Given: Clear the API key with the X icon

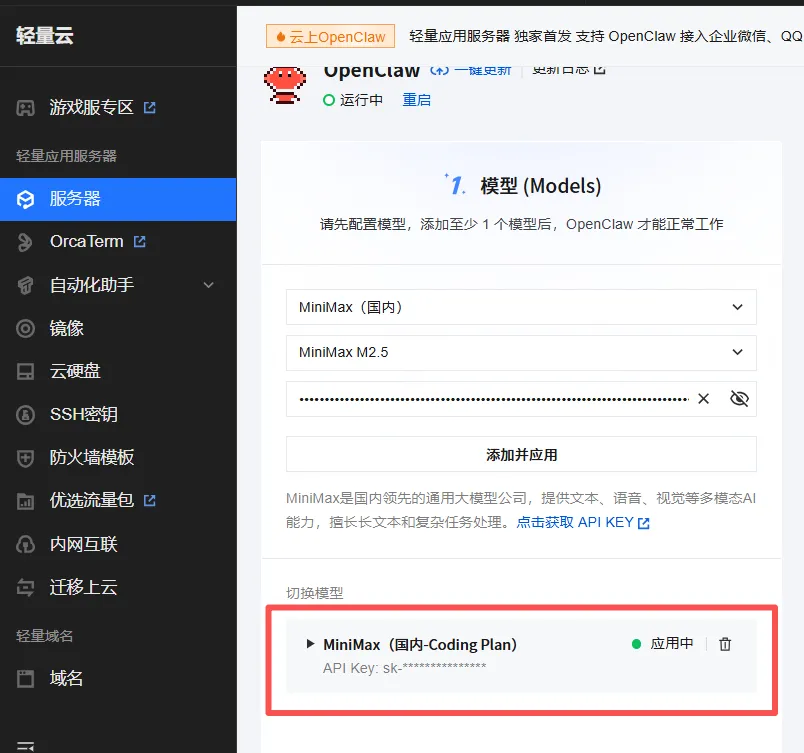Looking at the screenshot, I should [704, 399].
